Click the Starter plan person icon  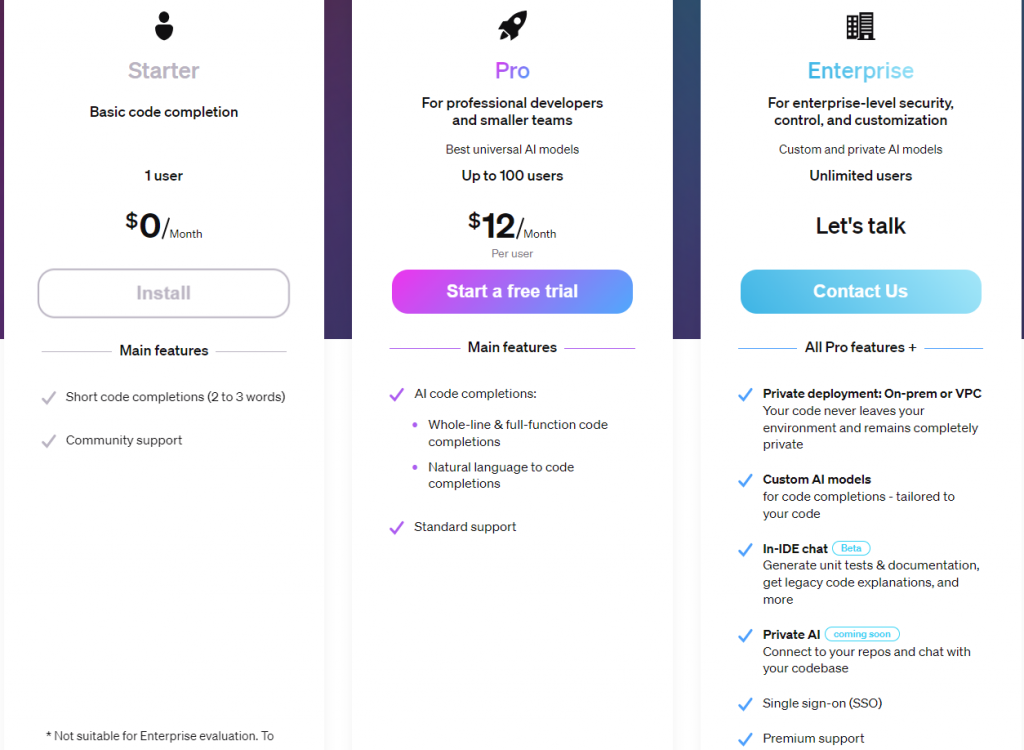164,26
